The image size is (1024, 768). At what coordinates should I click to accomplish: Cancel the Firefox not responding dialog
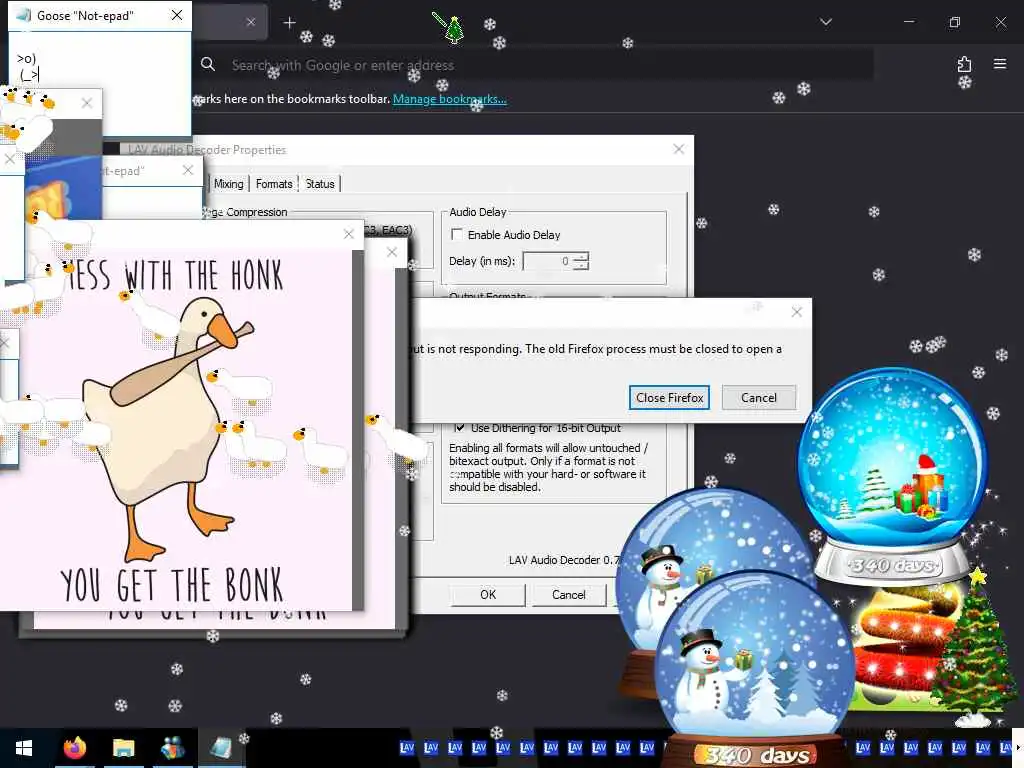tap(758, 398)
